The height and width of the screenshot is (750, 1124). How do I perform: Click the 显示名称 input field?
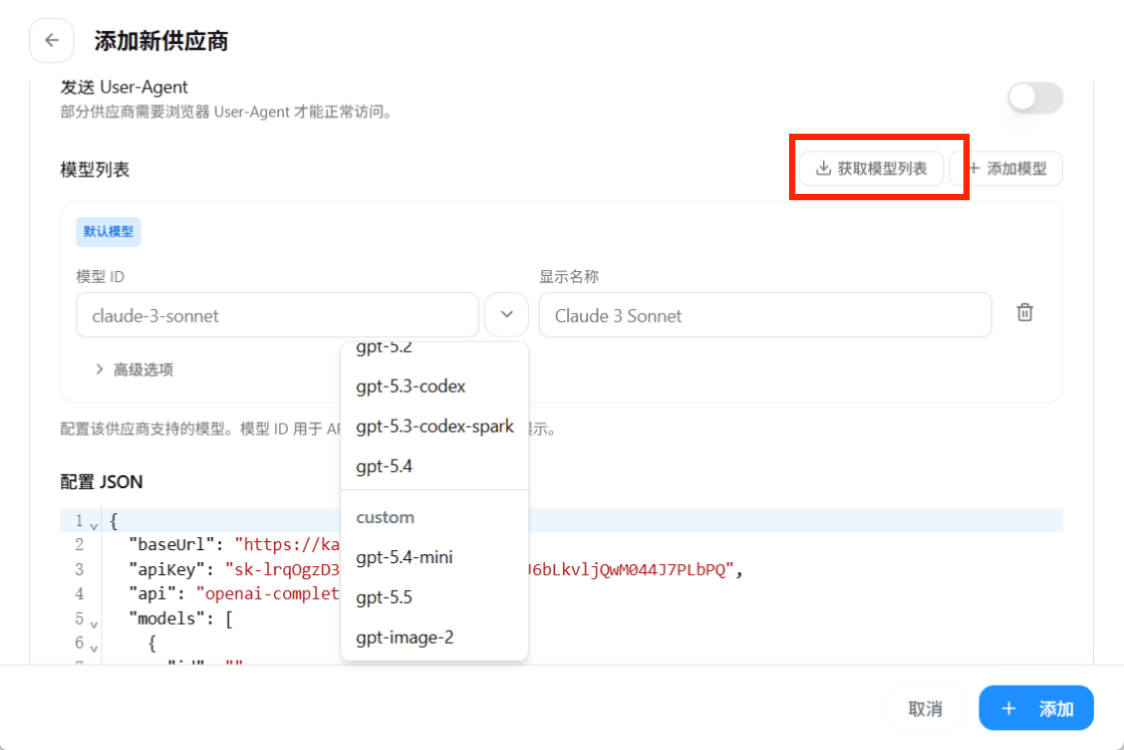(765, 315)
